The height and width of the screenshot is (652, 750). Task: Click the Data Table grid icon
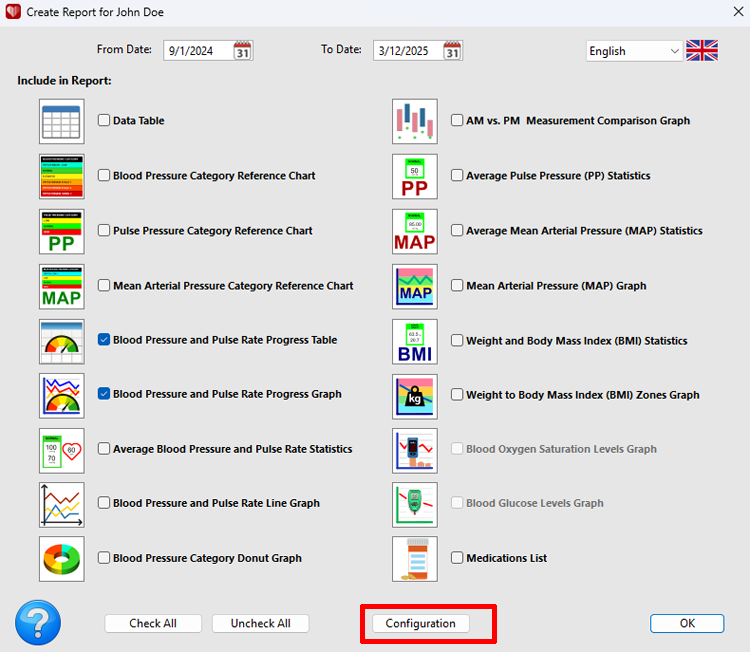tap(61, 121)
